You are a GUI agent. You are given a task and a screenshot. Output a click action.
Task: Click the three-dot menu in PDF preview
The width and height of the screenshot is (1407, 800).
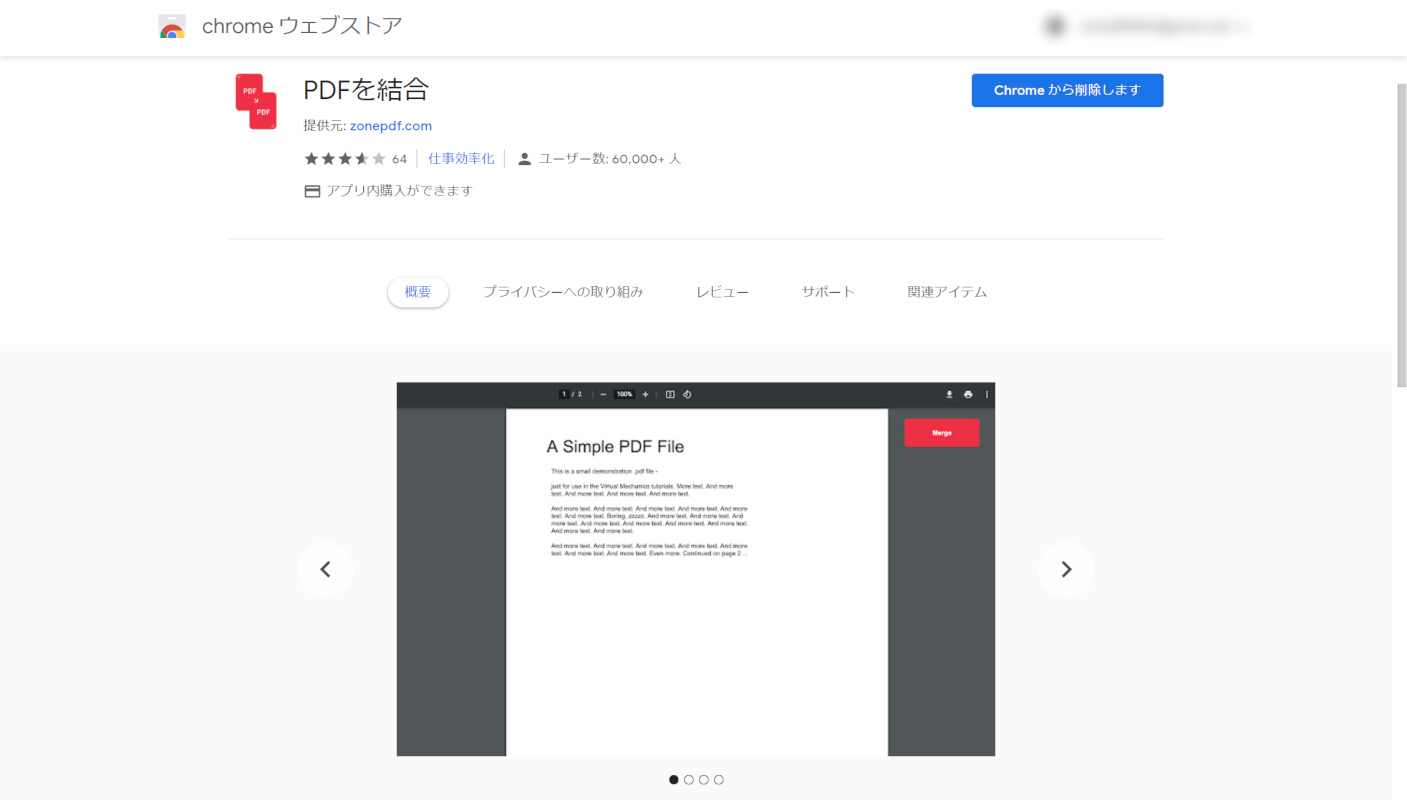coord(987,394)
